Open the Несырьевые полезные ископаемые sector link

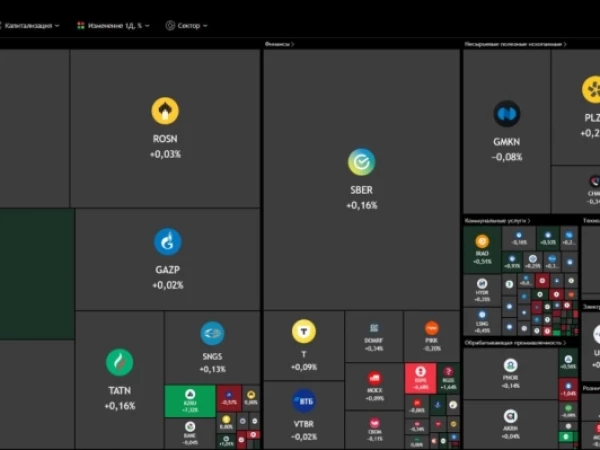[515, 44]
